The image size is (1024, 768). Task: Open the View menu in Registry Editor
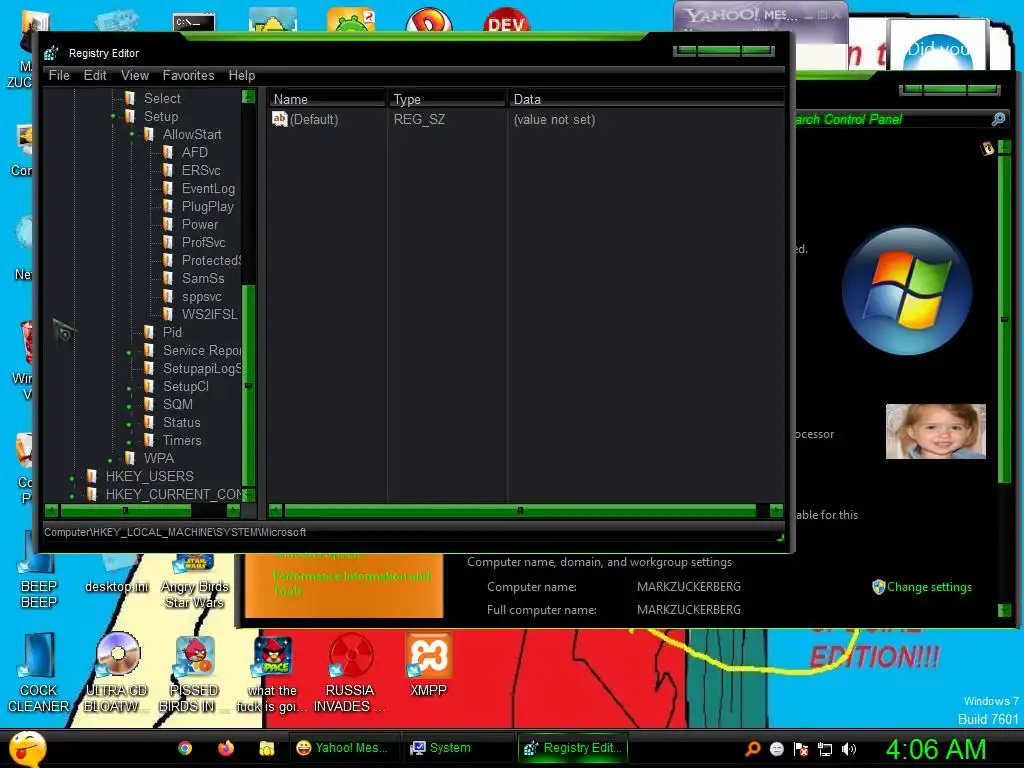point(135,76)
